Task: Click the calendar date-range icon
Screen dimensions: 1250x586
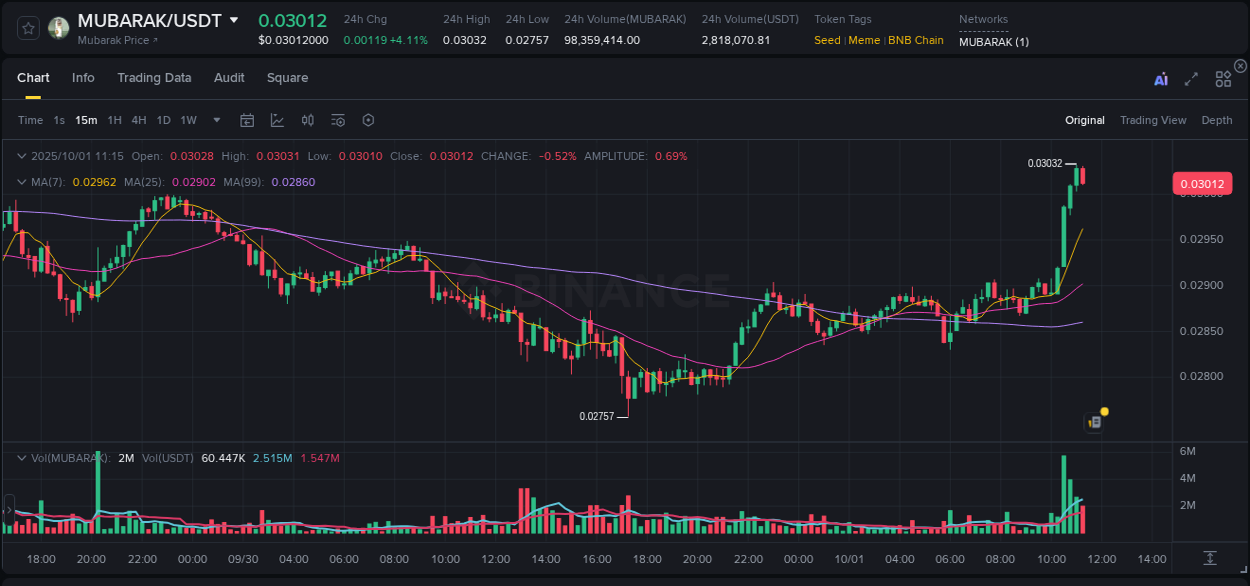Action: 247,120
